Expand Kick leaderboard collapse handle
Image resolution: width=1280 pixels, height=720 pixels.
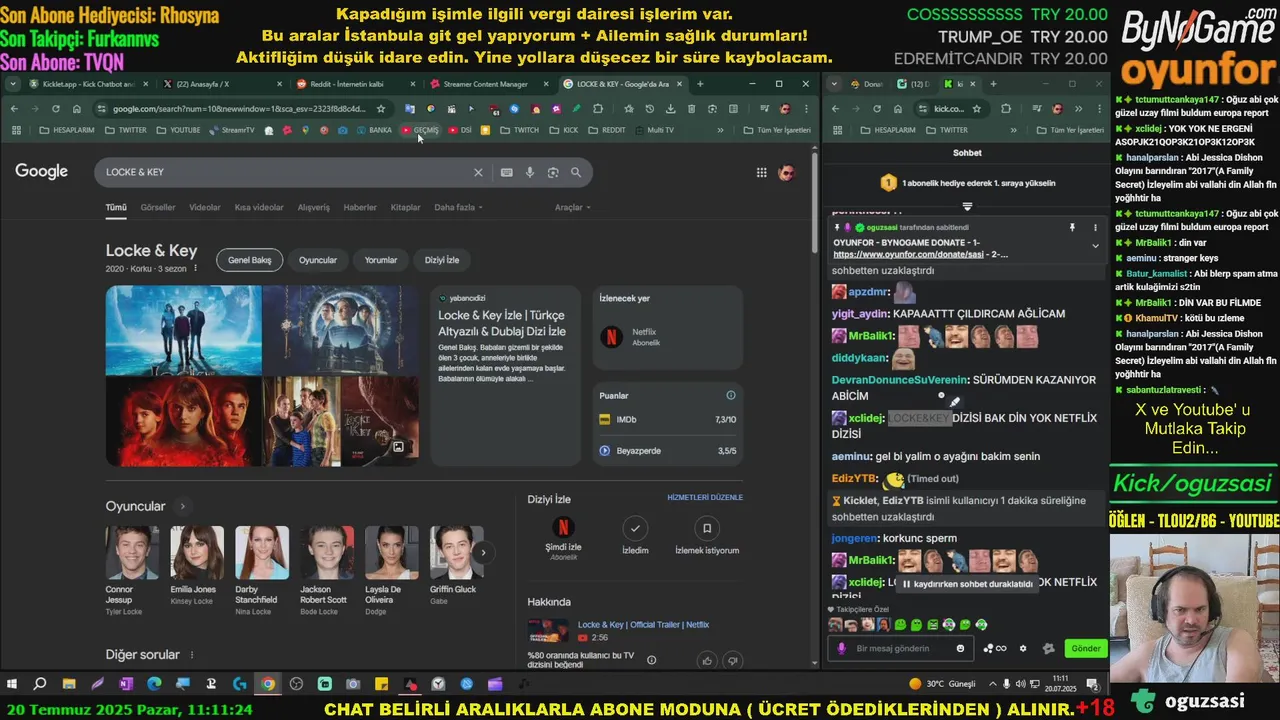click(967, 206)
